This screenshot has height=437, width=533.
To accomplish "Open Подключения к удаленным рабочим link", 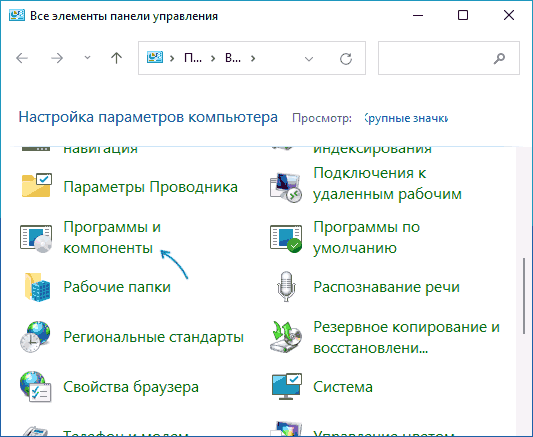I will click(x=387, y=183).
